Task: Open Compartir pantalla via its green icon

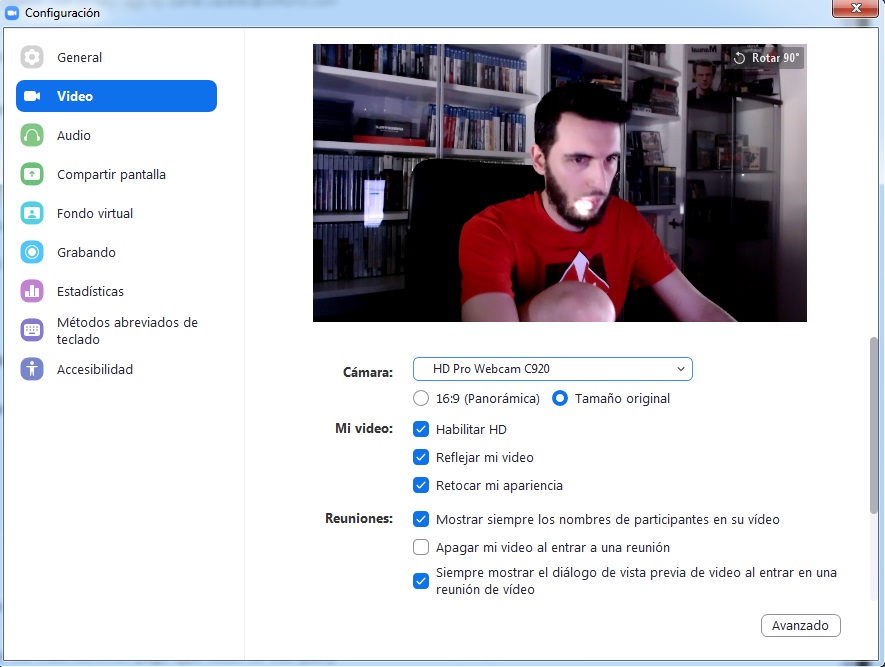Action: click(x=32, y=174)
